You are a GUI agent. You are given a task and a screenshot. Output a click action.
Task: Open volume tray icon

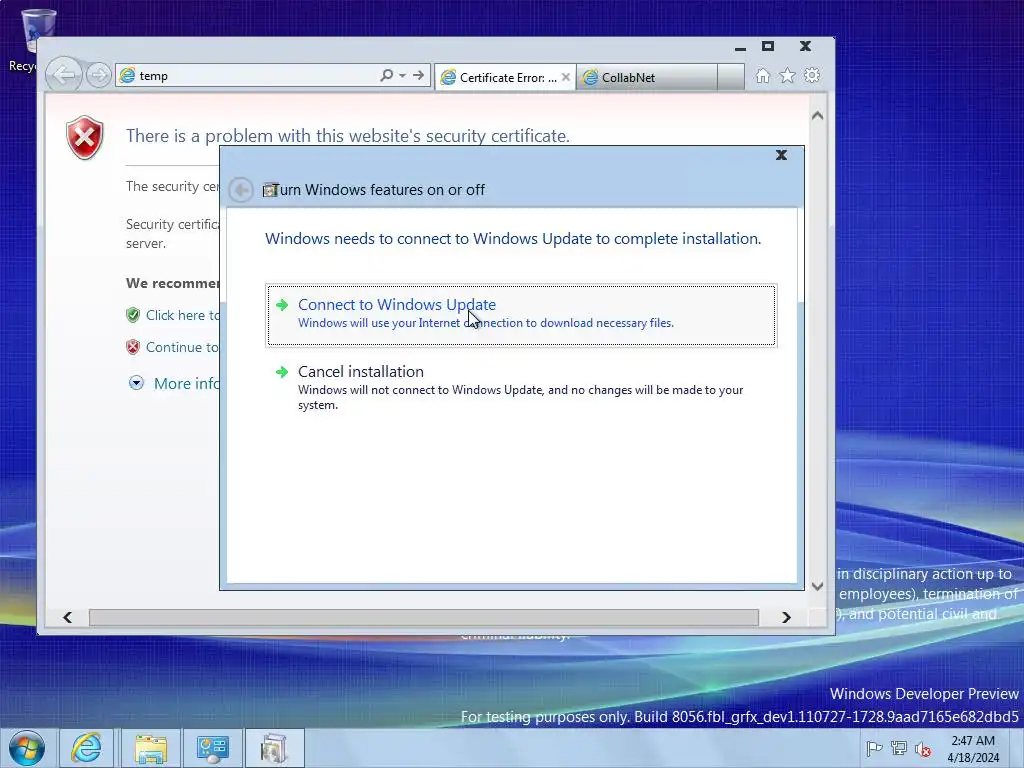[x=923, y=749]
